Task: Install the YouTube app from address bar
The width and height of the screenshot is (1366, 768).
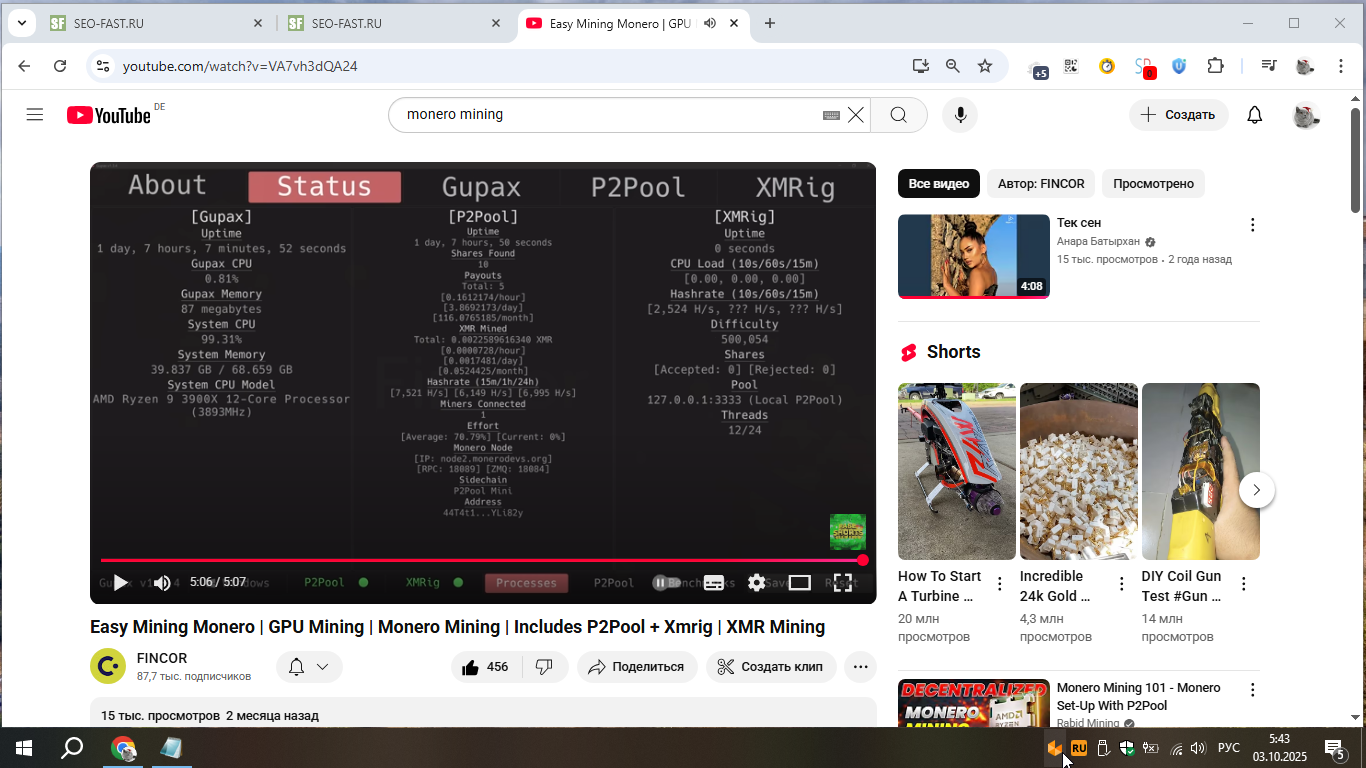Action: click(921, 66)
